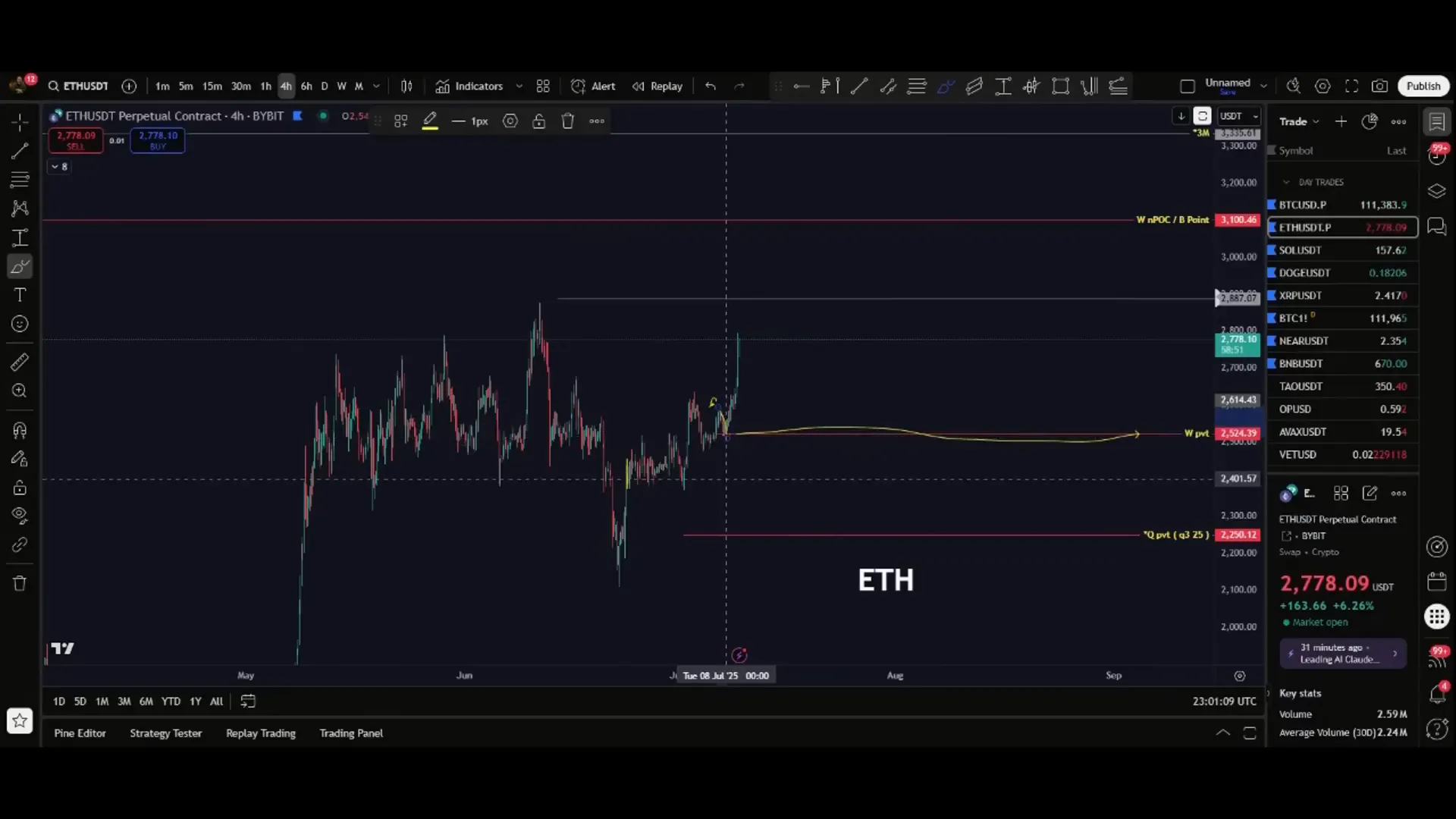Toggle magnet mode in left toolbar
Viewport: 1456px width, 819px height.
(20, 431)
